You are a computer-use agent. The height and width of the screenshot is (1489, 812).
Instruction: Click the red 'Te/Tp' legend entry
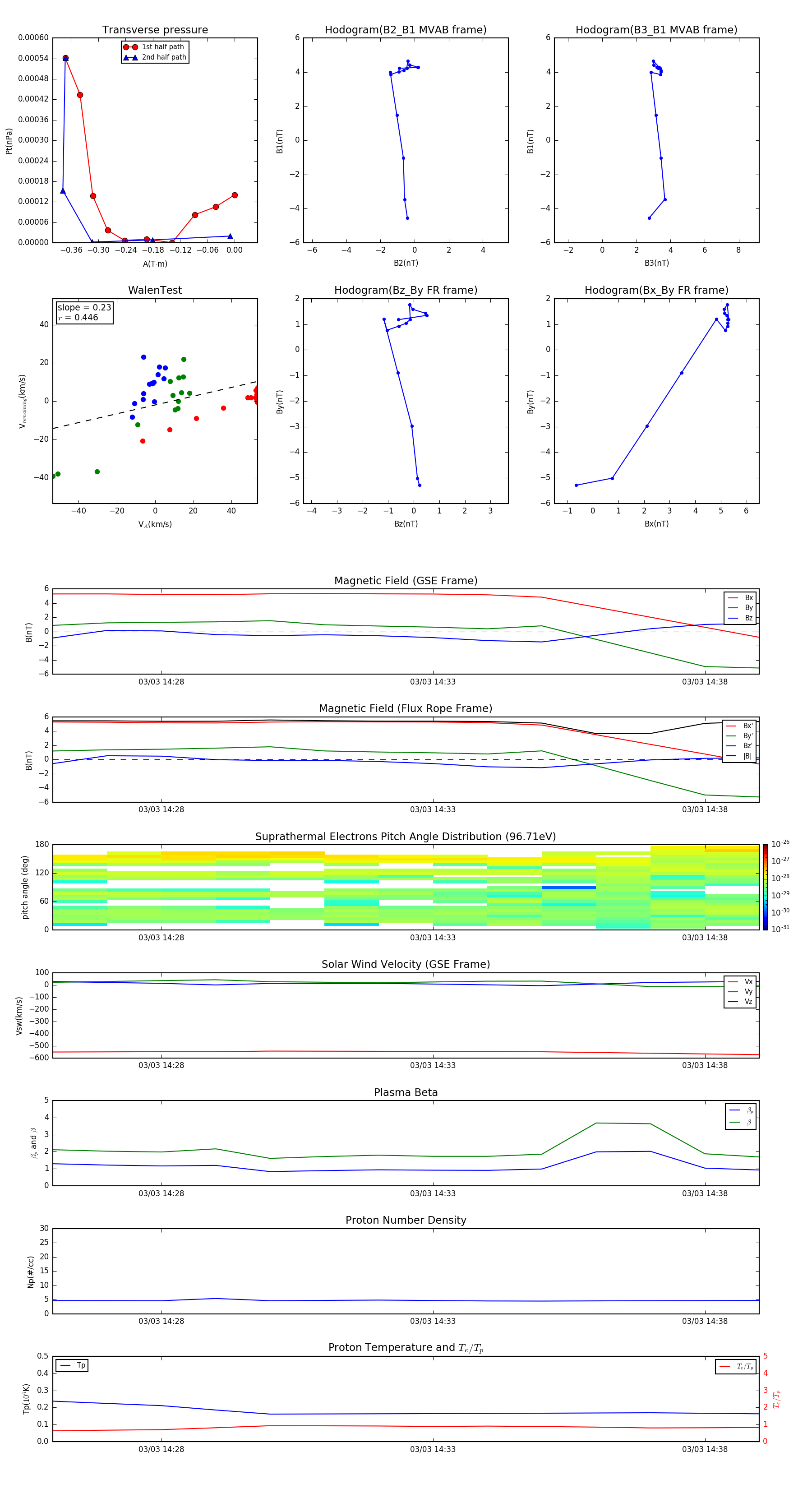coord(736,1366)
